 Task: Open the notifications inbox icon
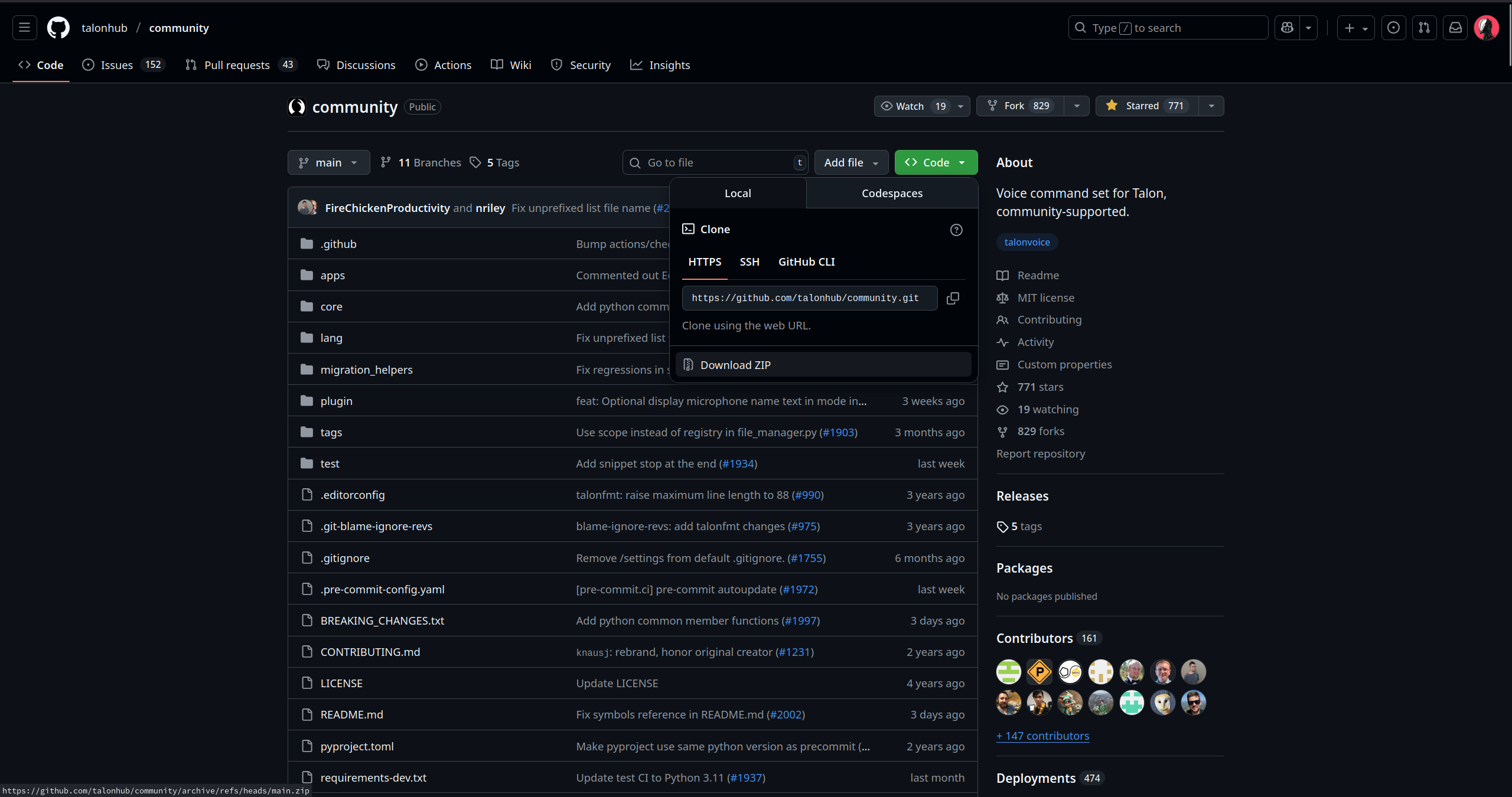tap(1455, 28)
